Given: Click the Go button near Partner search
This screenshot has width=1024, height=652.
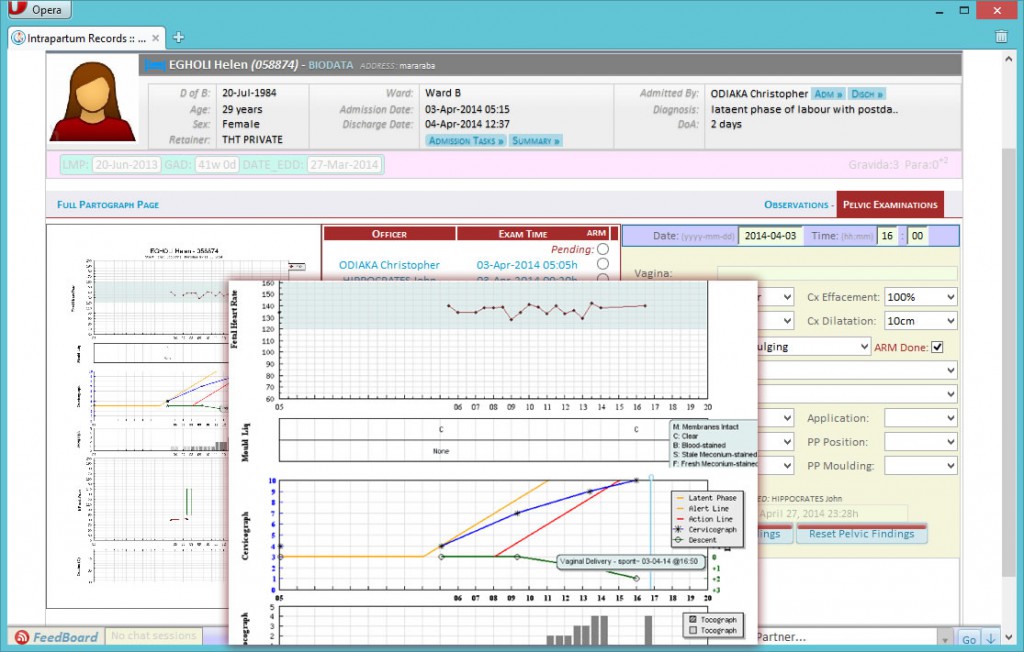Looking at the screenshot, I should point(969,637).
